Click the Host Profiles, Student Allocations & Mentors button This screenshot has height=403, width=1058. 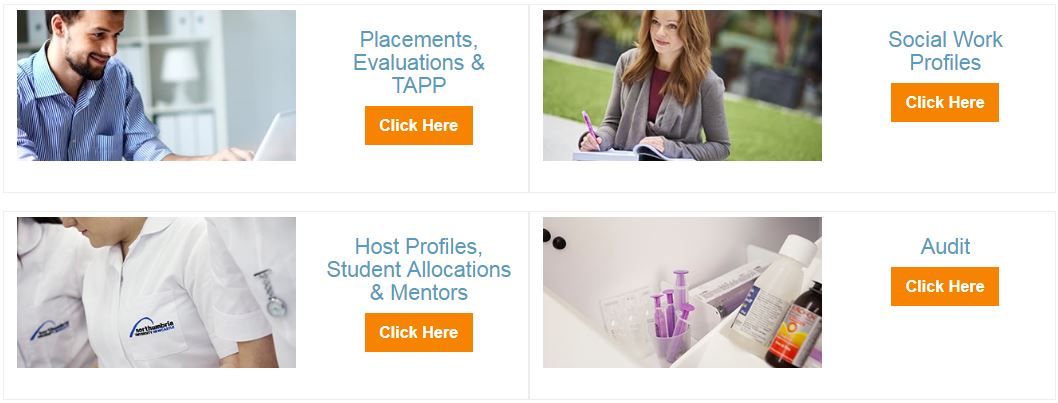[418, 332]
